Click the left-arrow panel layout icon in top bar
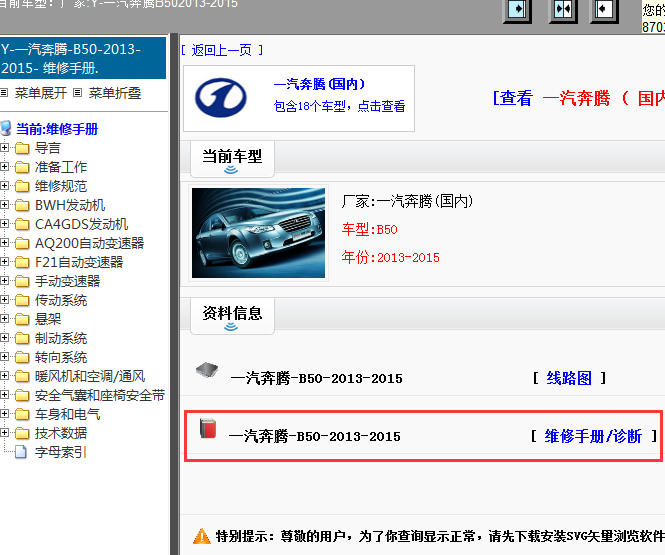The height and width of the screenshot is (555, 665). (x=604, y=10)
